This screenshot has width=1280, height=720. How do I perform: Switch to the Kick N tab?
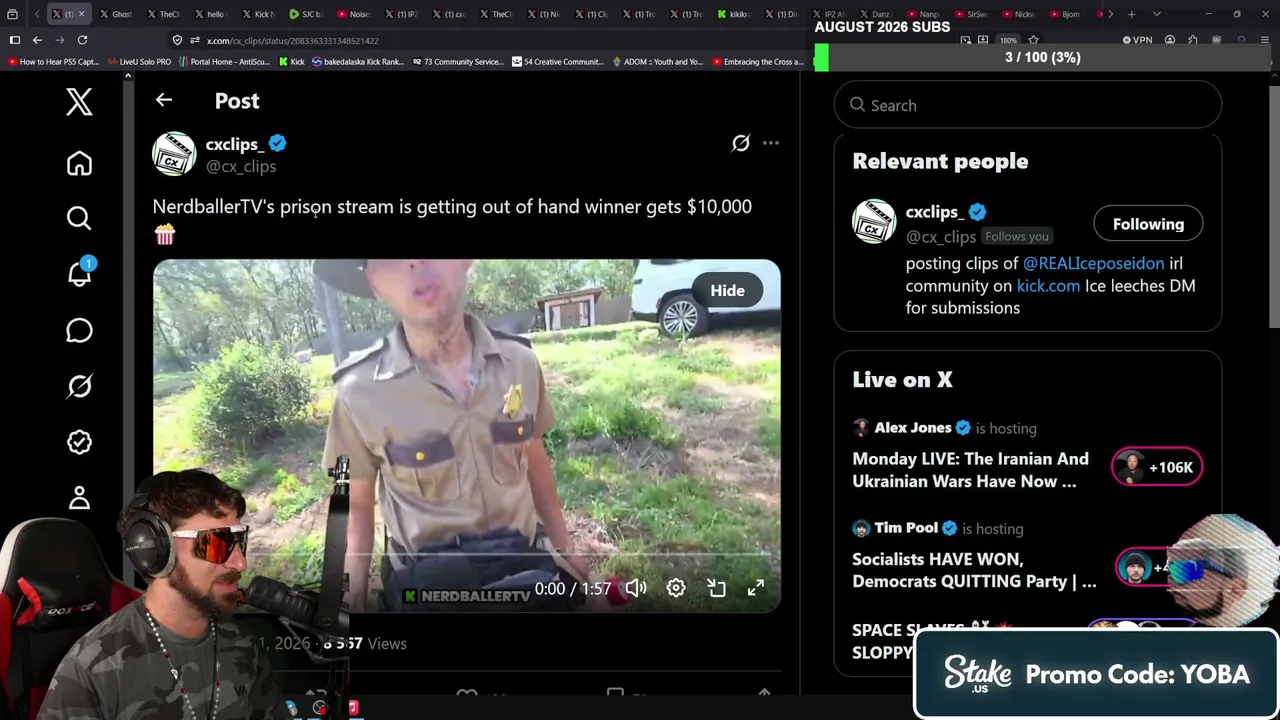[x=257, y=14]
